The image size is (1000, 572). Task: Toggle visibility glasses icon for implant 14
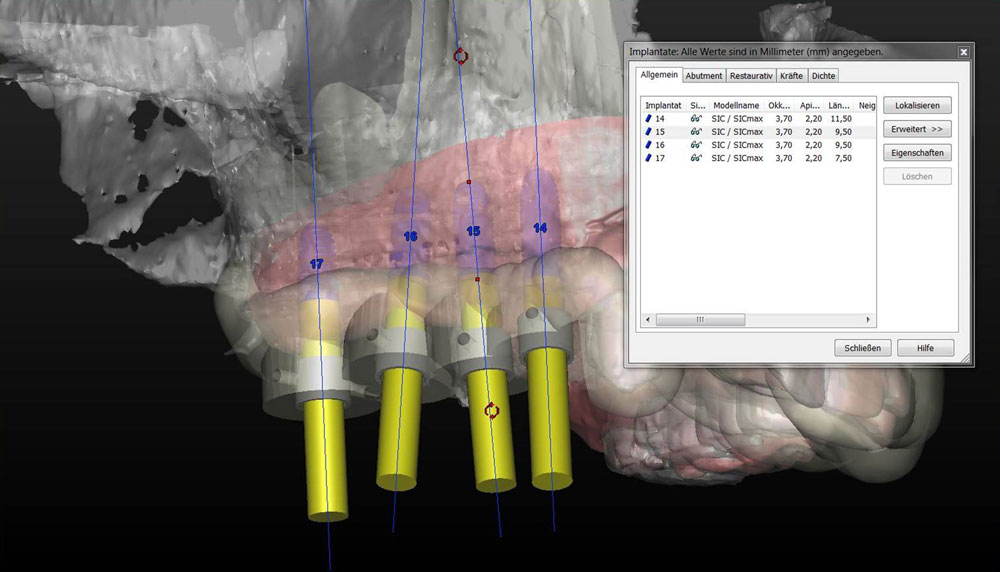pos(696,119)
